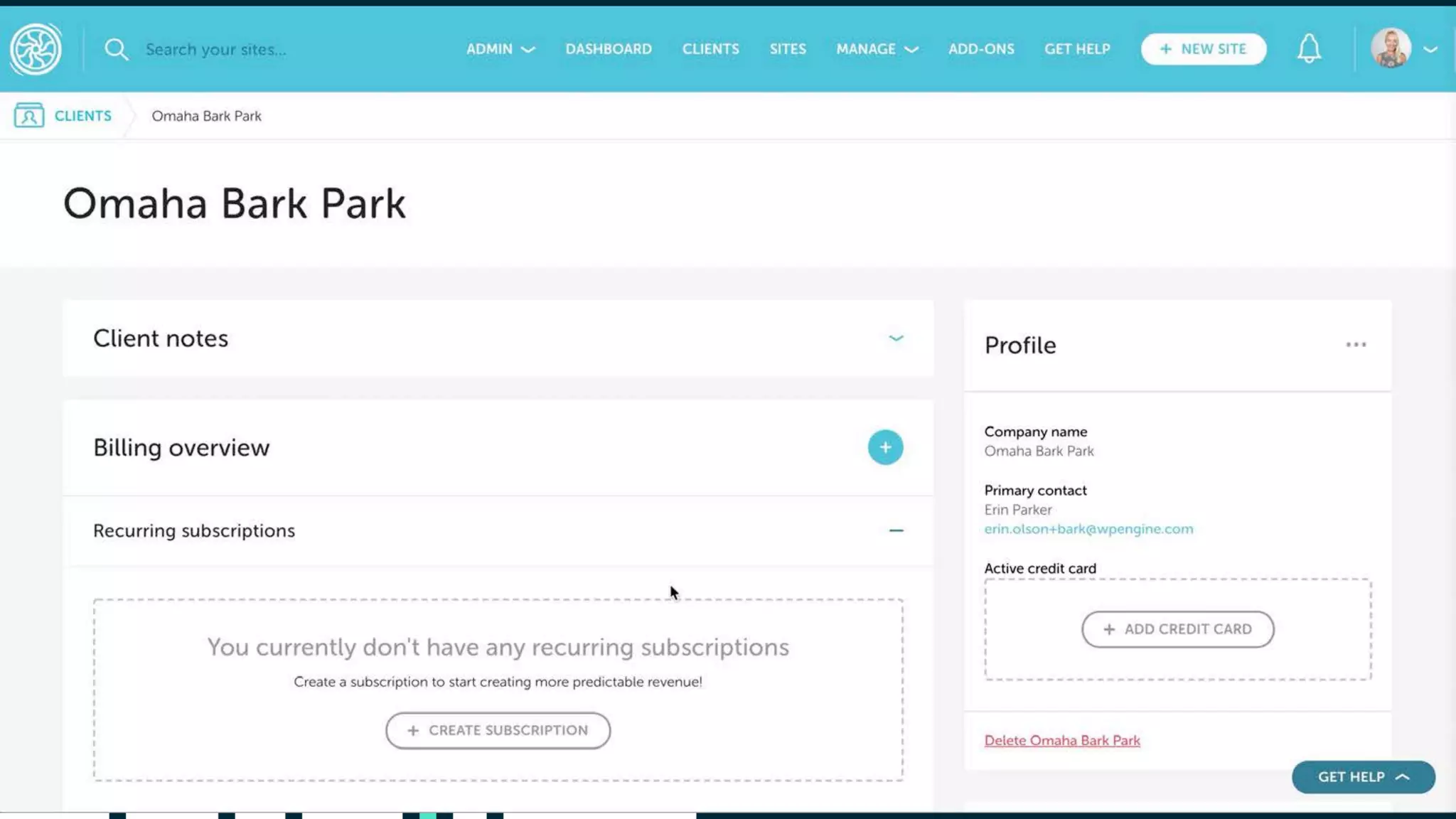Open account dropdown arrow beside avatar
This screenshot has width=1456, height=819.
tap(1430, 50)
